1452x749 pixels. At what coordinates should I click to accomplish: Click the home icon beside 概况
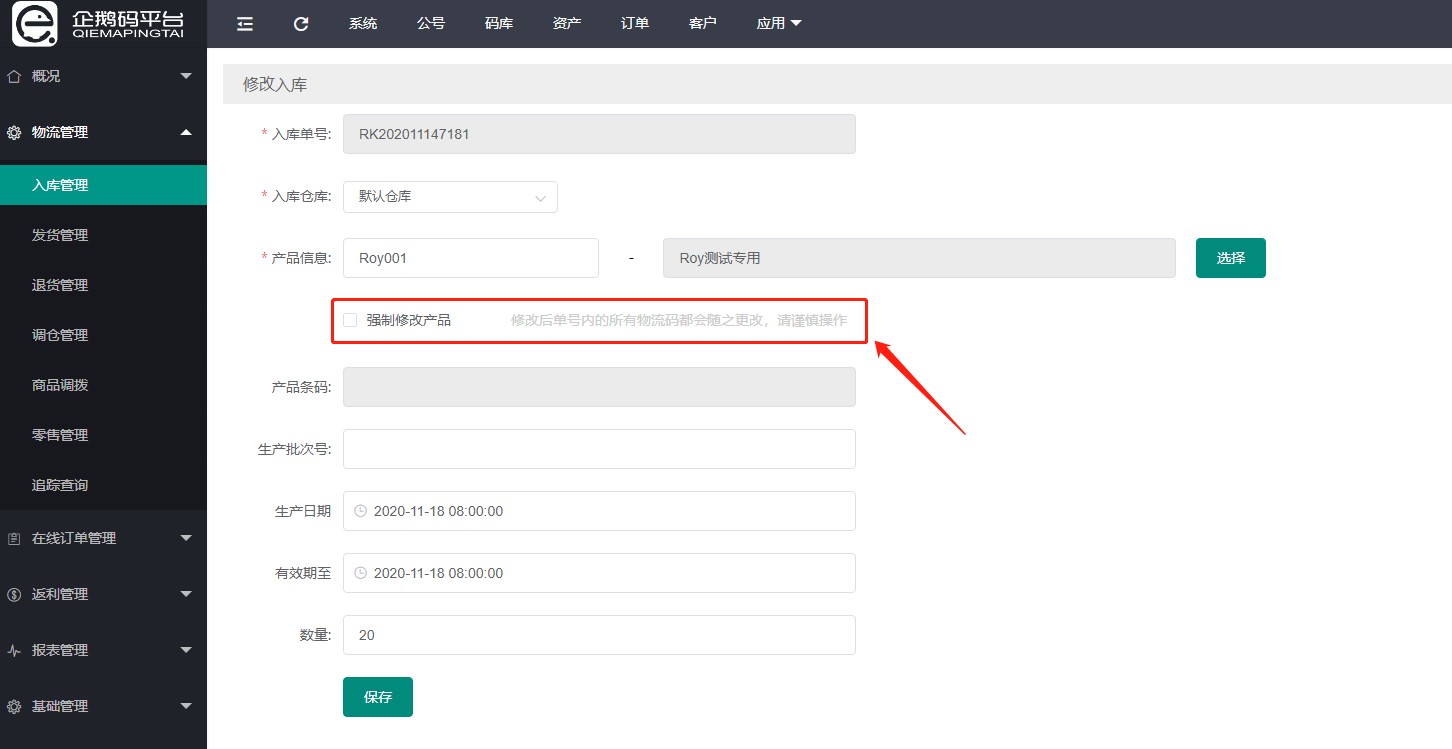[x=14, y=76]
